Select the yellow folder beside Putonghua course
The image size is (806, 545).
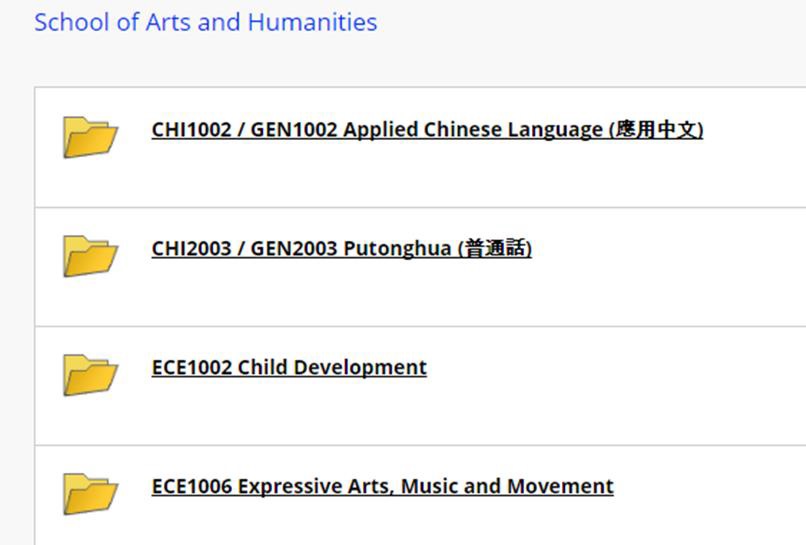coord(90,256)
